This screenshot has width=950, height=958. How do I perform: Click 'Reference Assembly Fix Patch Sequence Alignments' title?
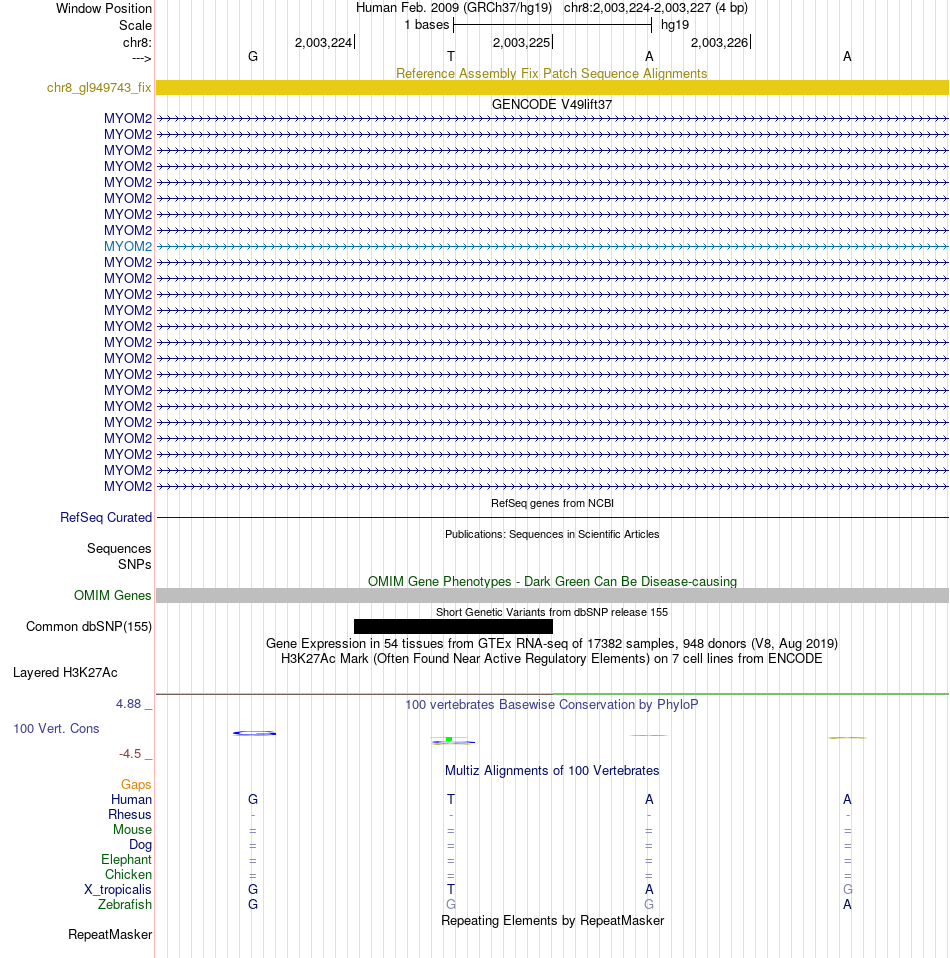[552, 73]
